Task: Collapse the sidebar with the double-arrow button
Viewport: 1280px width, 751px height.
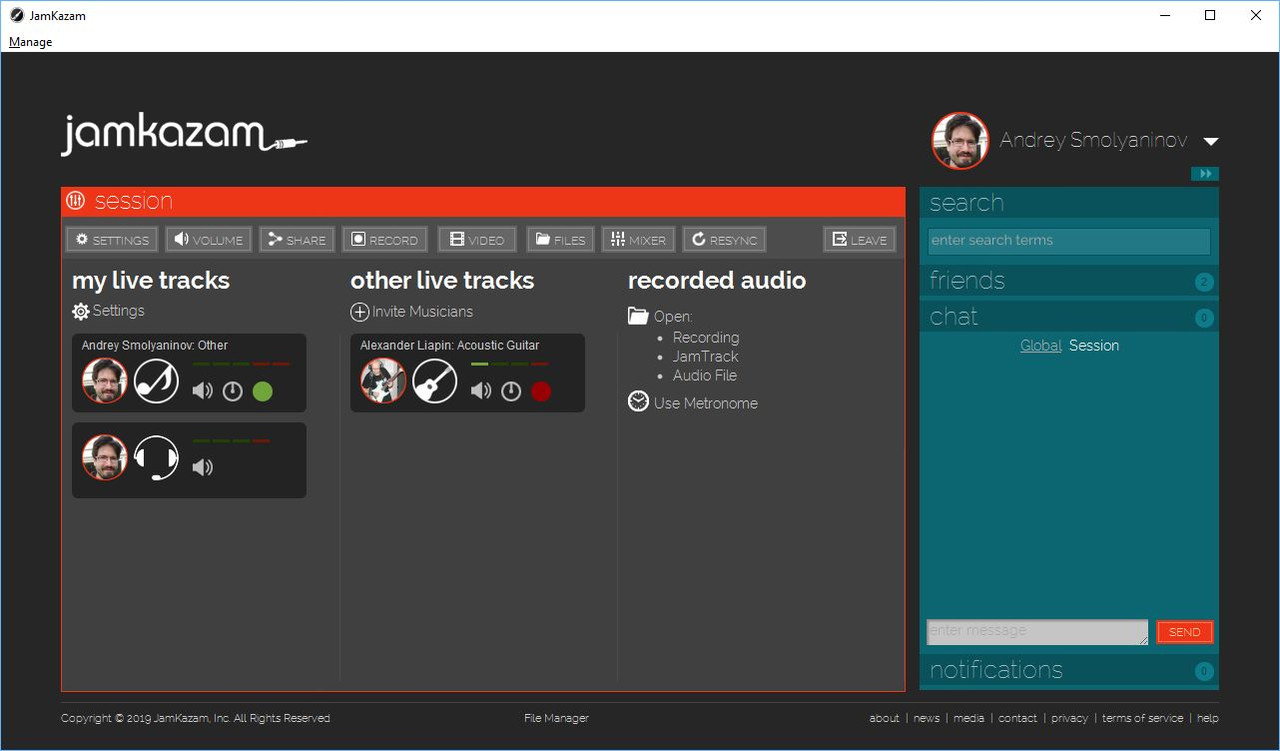Action: click(x=1205, y=174)
